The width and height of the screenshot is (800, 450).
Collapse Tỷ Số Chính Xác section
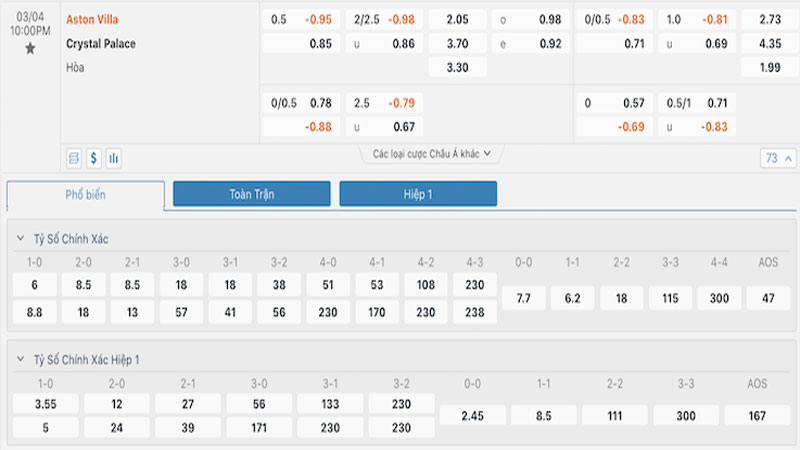(20, 238)
